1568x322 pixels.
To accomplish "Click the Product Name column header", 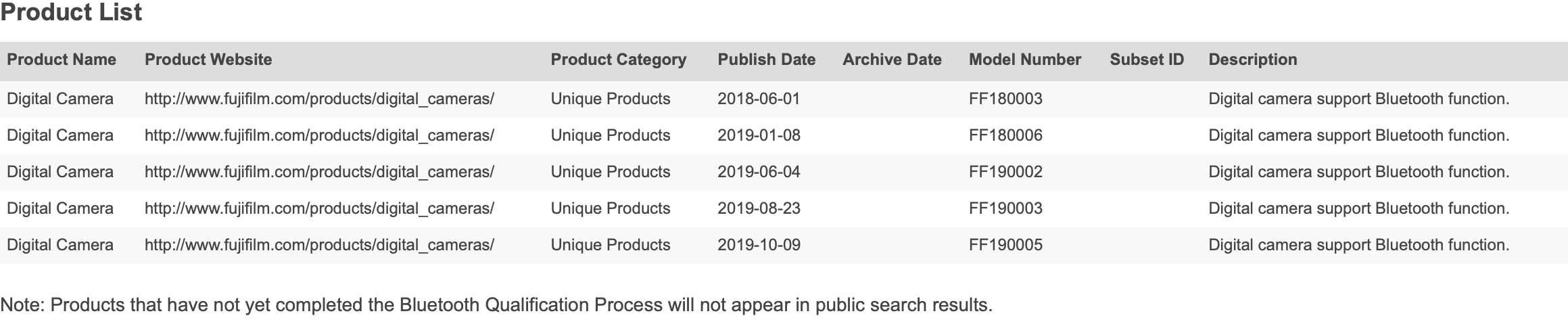I will (x=62, y=60).
